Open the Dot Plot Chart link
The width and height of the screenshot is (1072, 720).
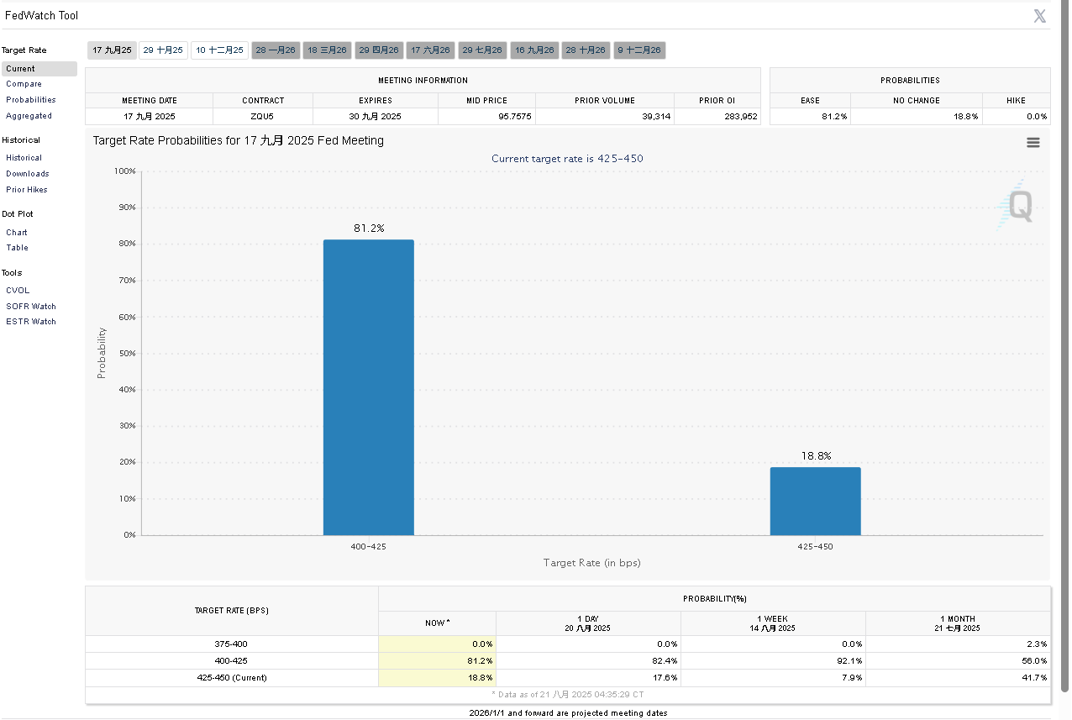click(x=16, y=232)
